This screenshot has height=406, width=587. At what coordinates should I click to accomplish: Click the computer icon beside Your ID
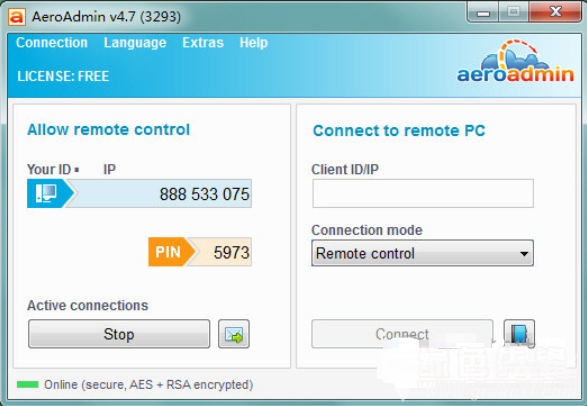pos(46,193)
